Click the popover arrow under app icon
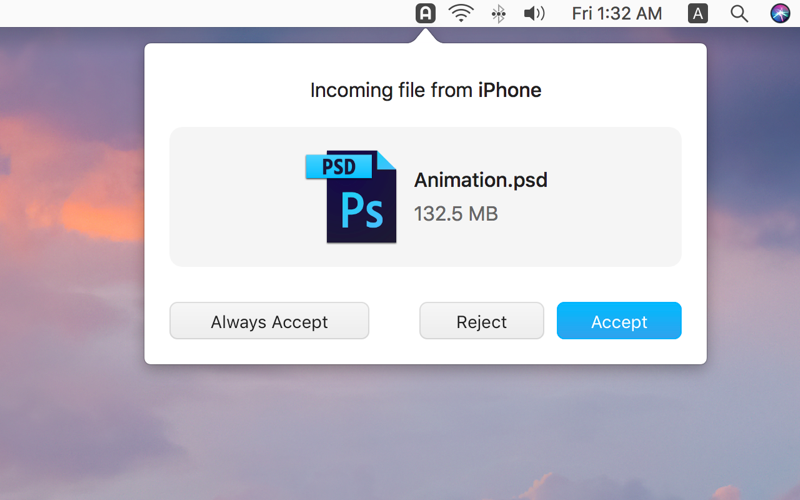This screenshot has width=800, height=500. click(x=425, y=36)
